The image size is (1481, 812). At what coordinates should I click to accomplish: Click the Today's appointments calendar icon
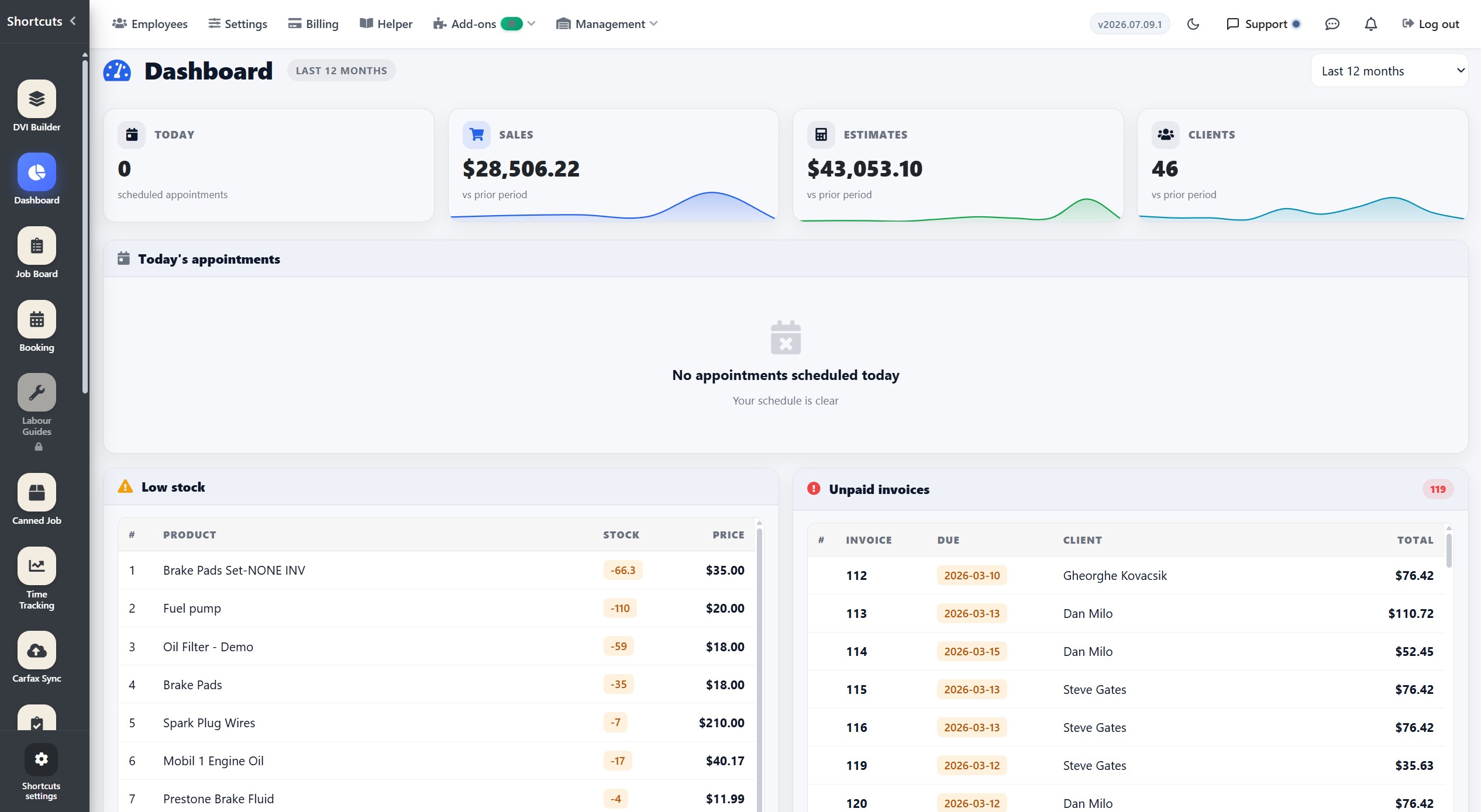(x=123, y=258)
